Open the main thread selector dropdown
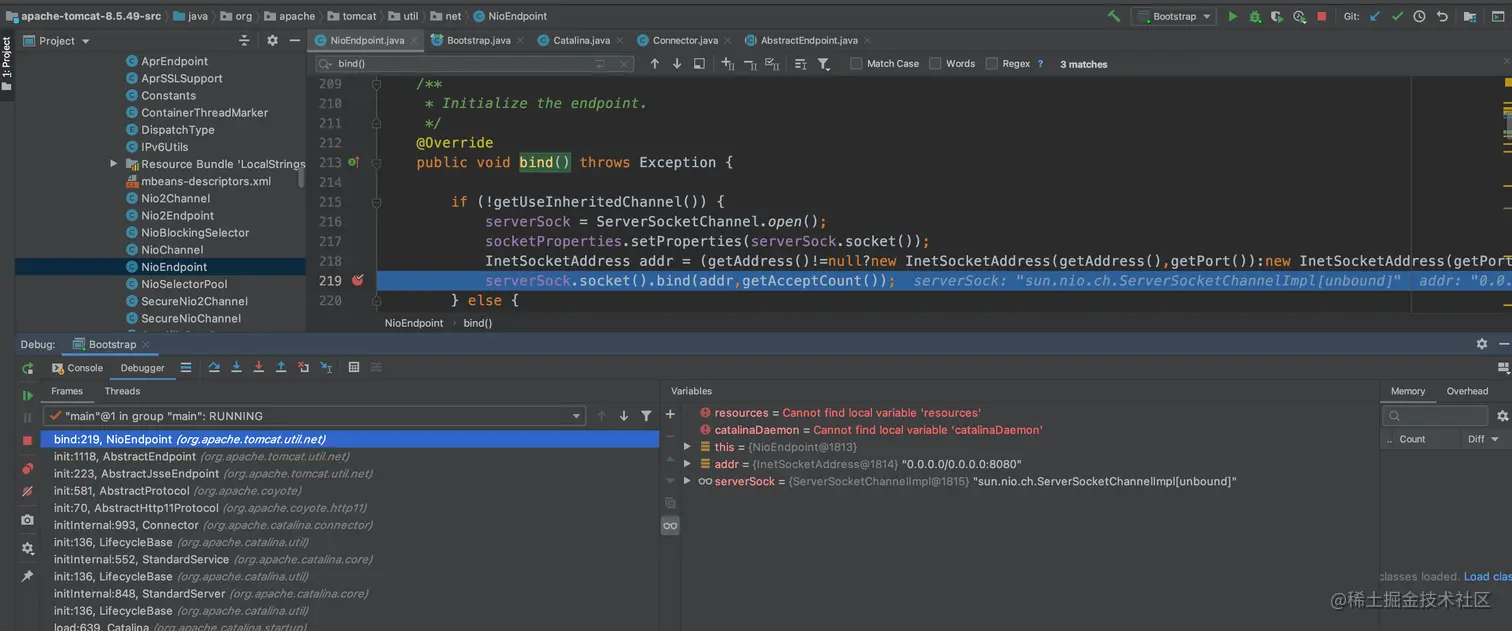This screenshot has width=1512, height=631. coord(576,416)
